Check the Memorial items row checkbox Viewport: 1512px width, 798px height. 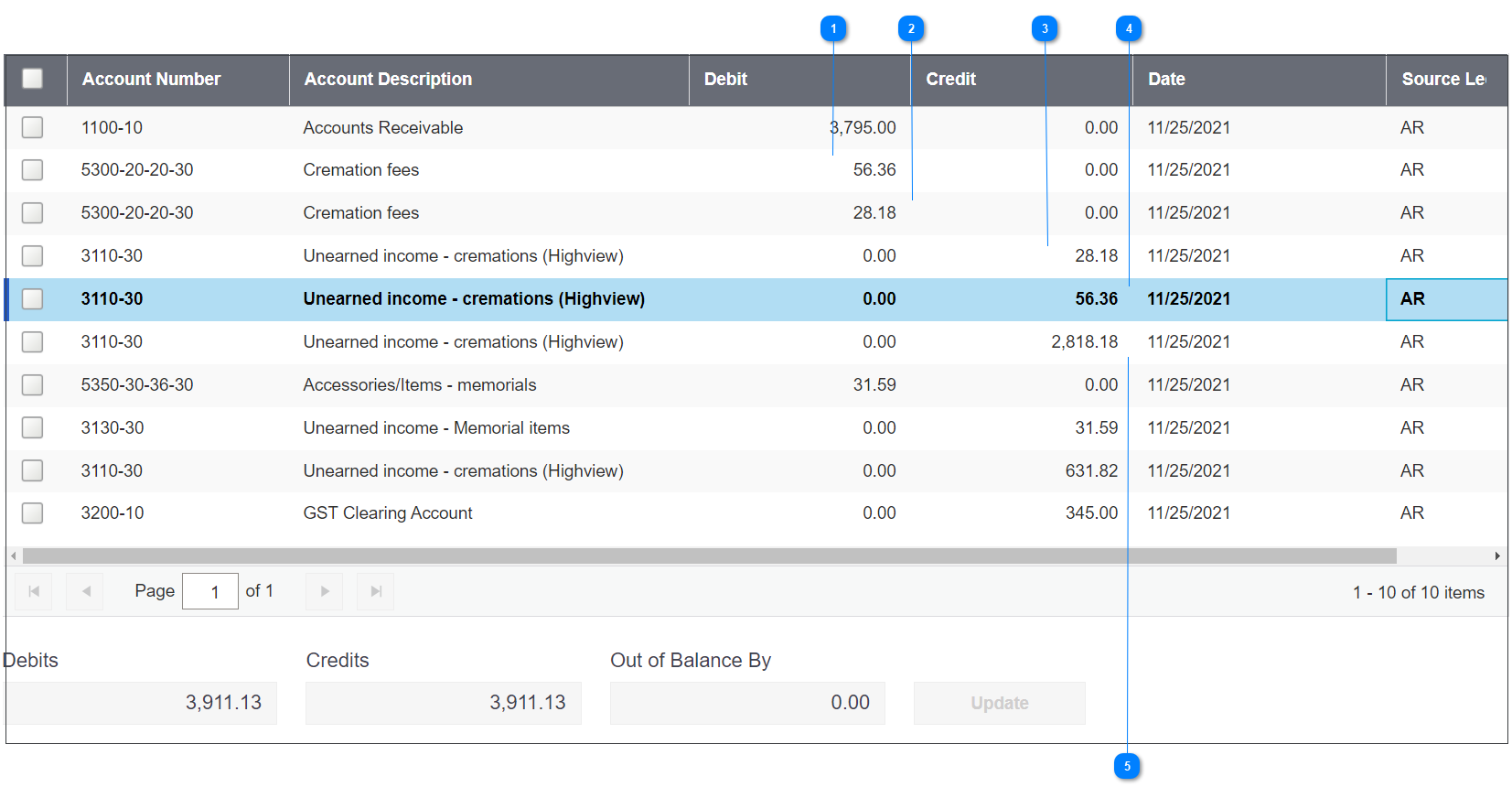tap(32, 427)
